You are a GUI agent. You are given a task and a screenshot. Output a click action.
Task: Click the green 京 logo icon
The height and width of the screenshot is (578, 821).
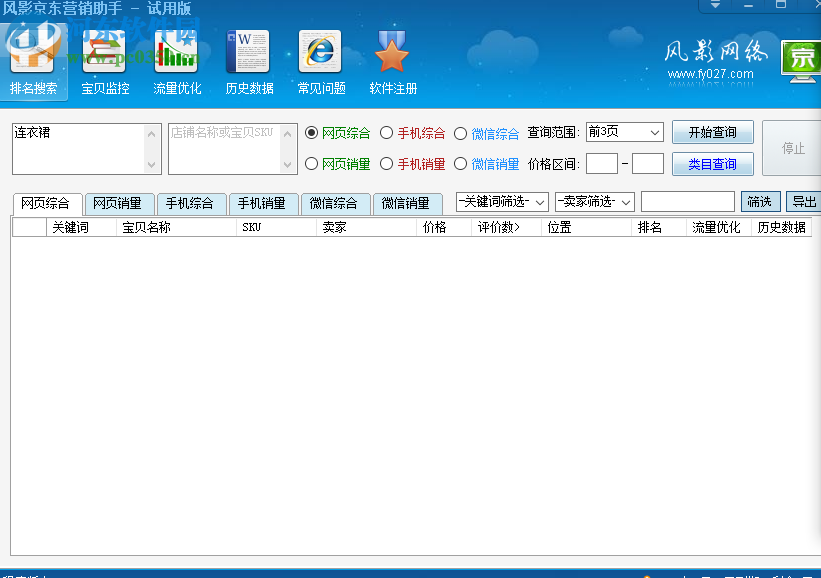[x=801, y=60]
